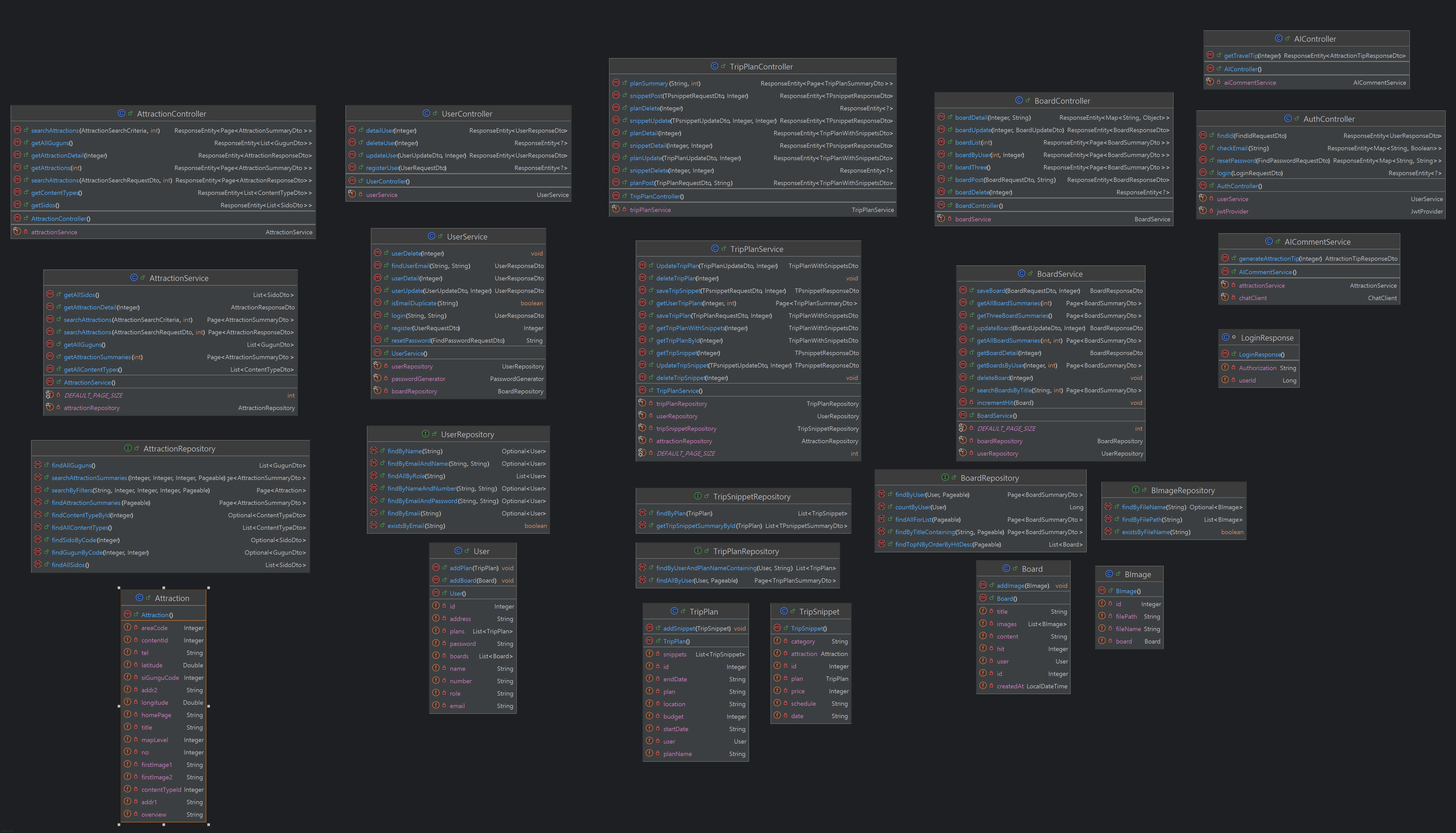
Task: Click the field icon next to jwtProvider in AuthController
Action: 1203,210
